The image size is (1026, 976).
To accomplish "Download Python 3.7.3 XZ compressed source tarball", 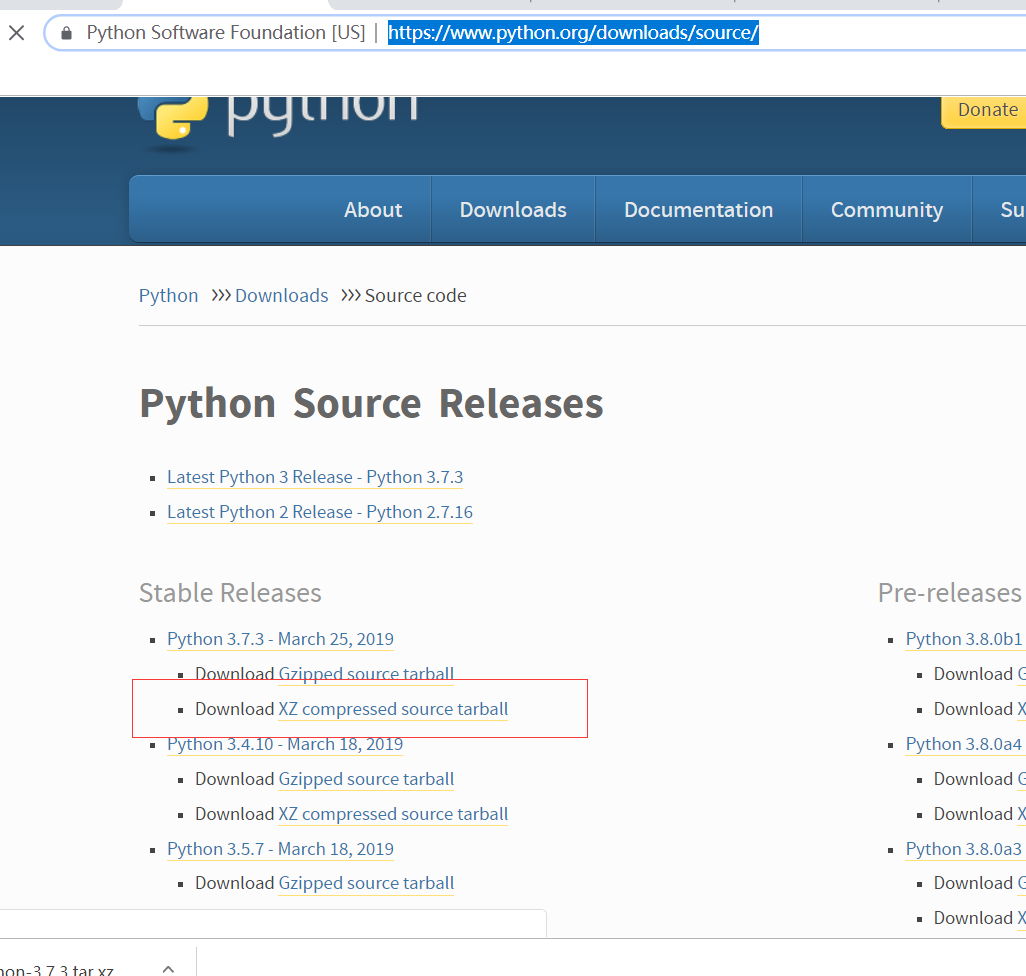I will [393, 710].
